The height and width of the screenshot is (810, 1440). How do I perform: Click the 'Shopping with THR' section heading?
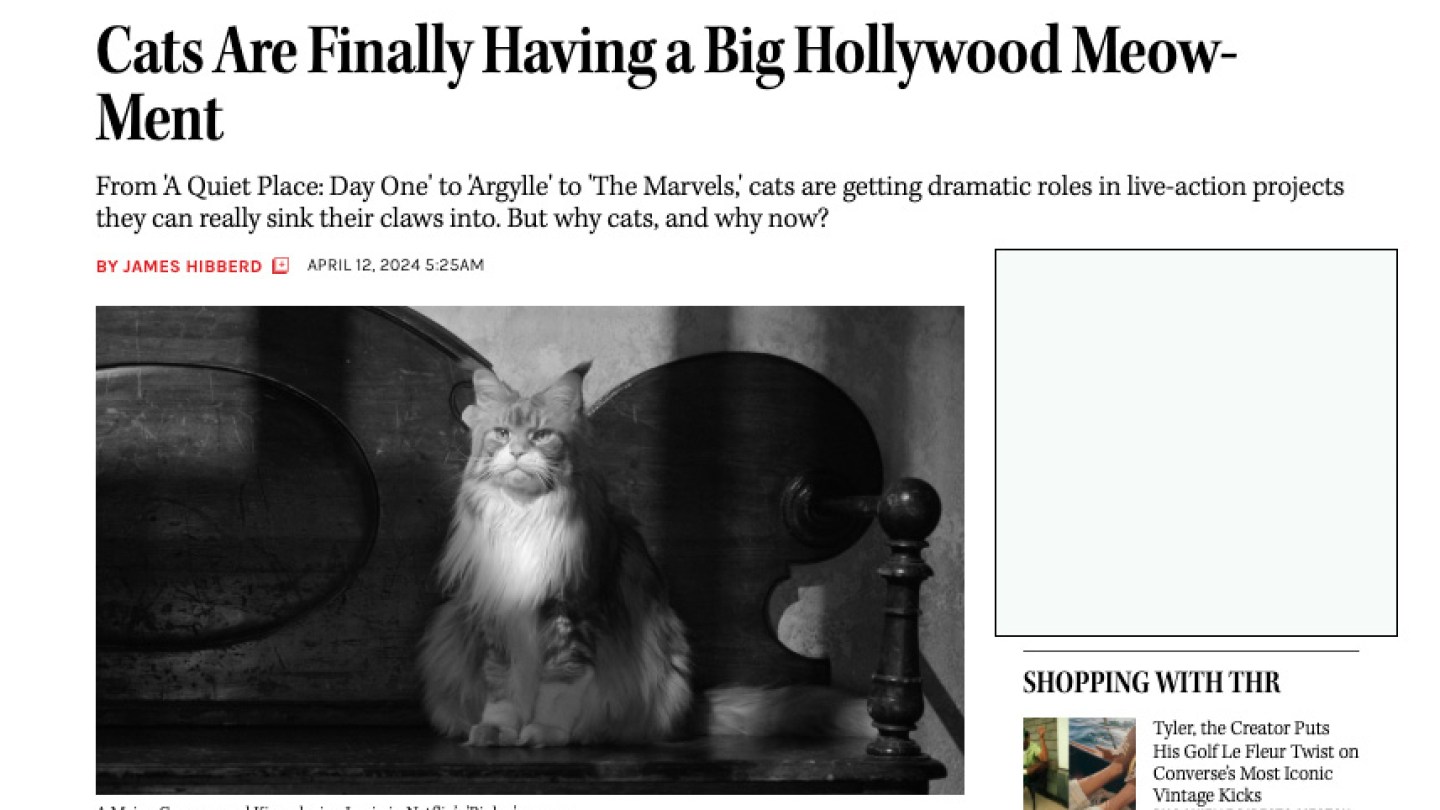[x=1151, y=683]
